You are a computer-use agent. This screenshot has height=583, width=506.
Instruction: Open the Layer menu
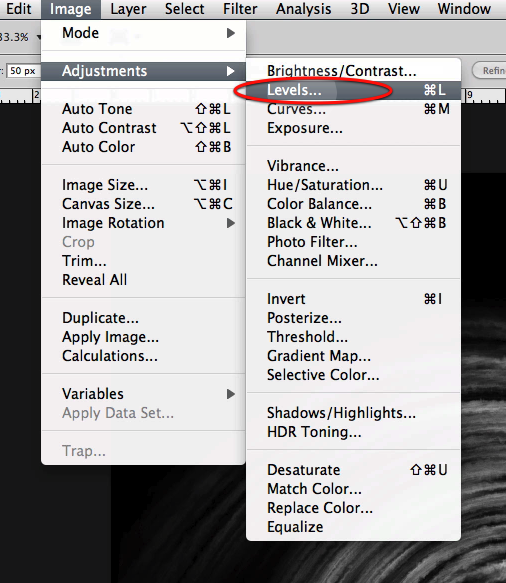pyautogui.click(x=128, y=9)
